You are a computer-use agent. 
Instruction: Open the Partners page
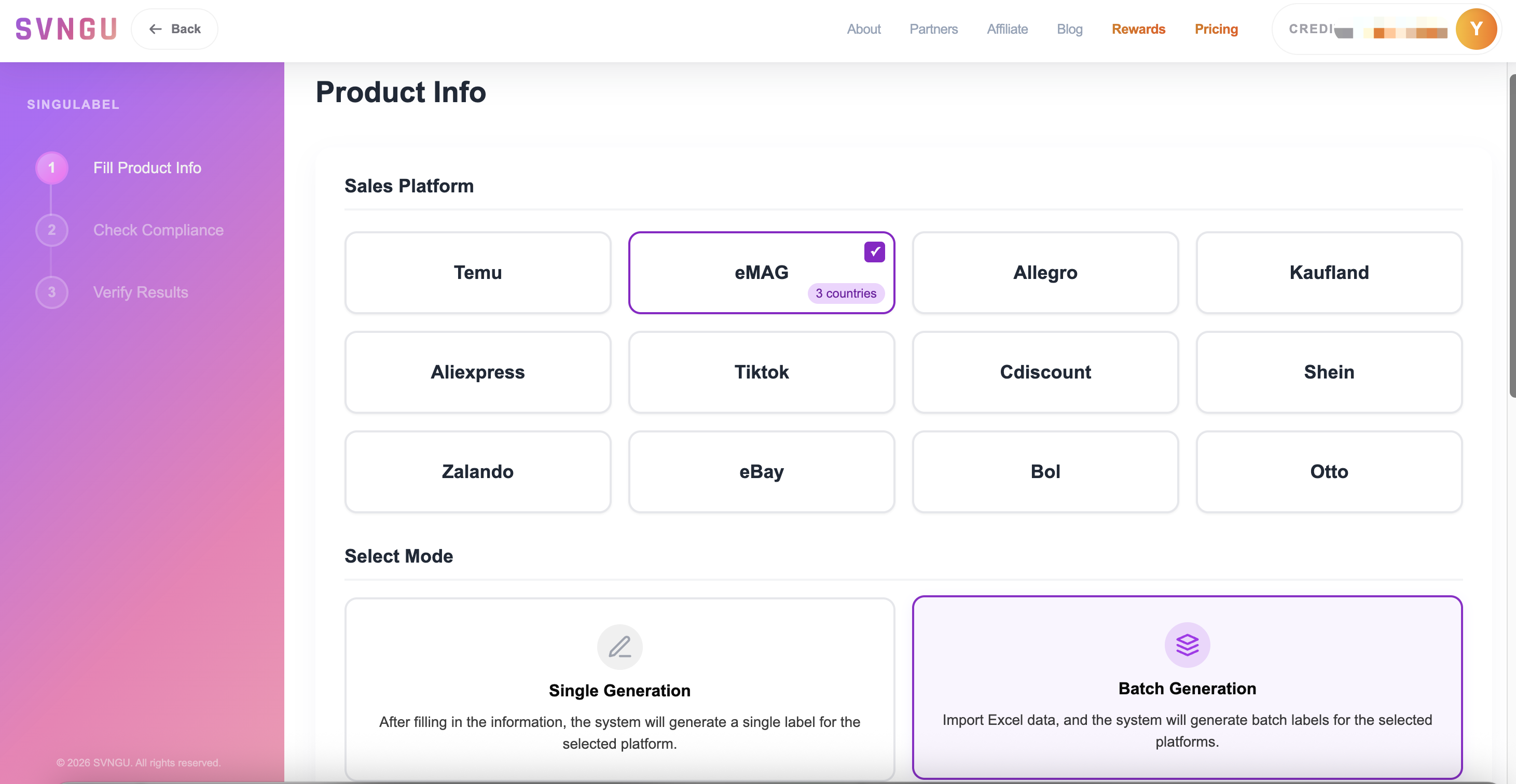(933, 29)
